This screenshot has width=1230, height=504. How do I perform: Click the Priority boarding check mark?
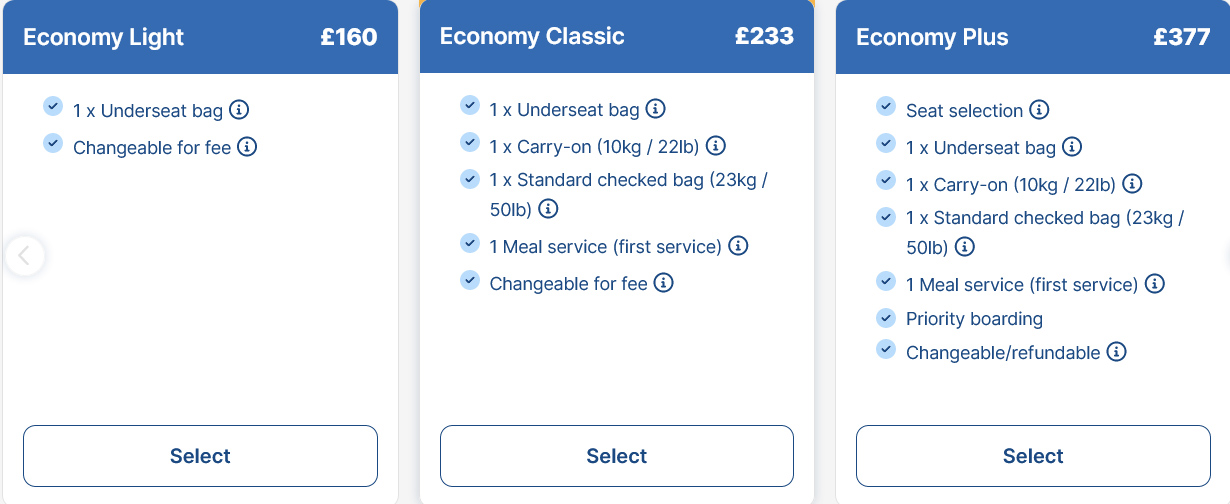click(885, 317)
